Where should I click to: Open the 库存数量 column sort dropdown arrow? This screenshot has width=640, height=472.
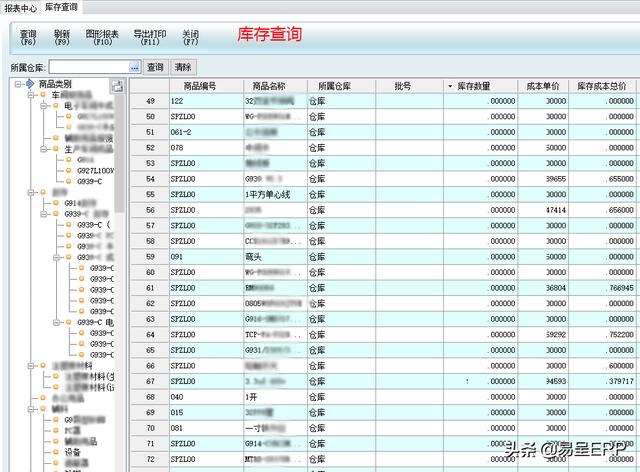point(450,86)
